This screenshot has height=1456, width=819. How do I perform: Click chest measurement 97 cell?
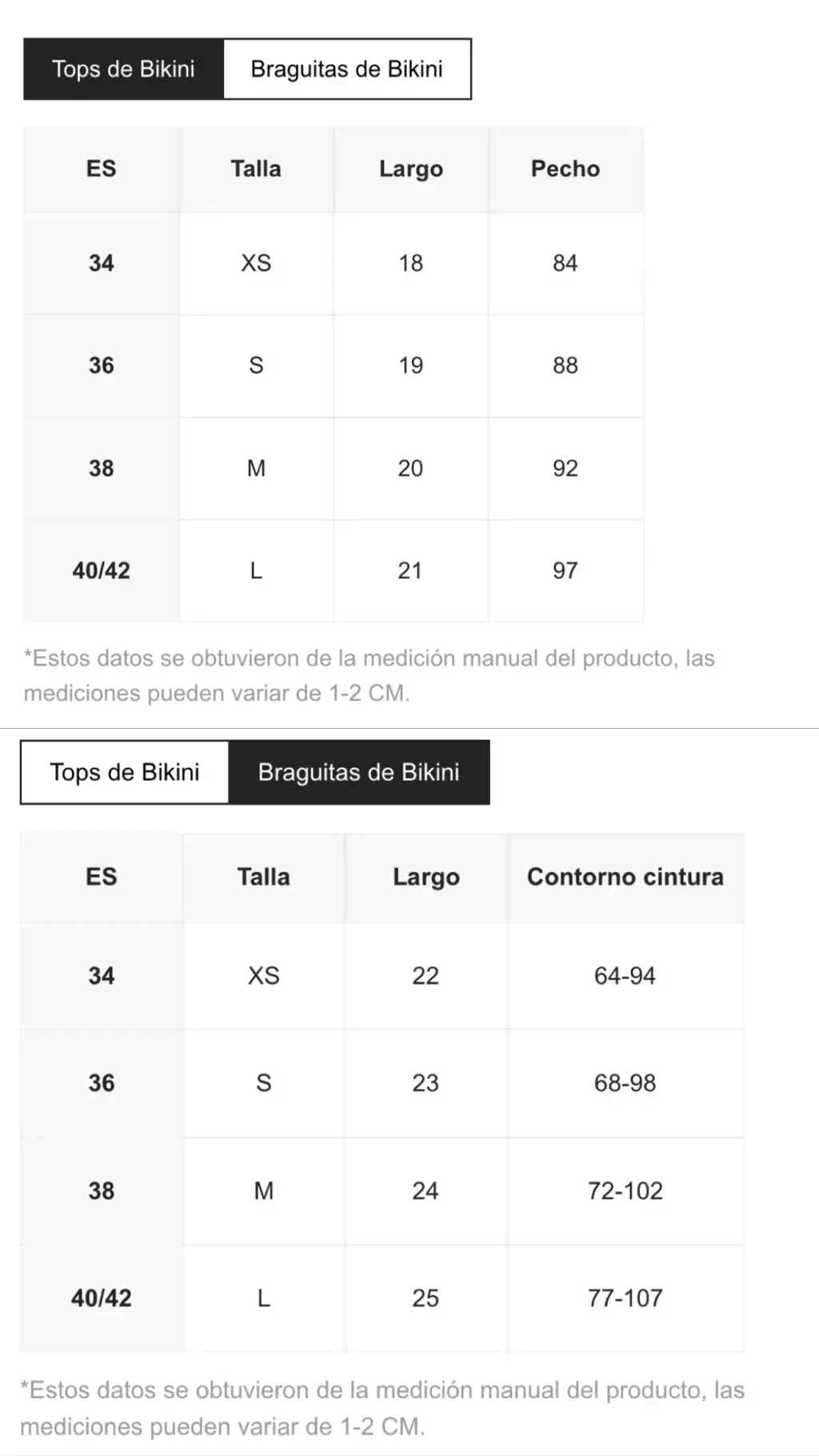point(565,570)
